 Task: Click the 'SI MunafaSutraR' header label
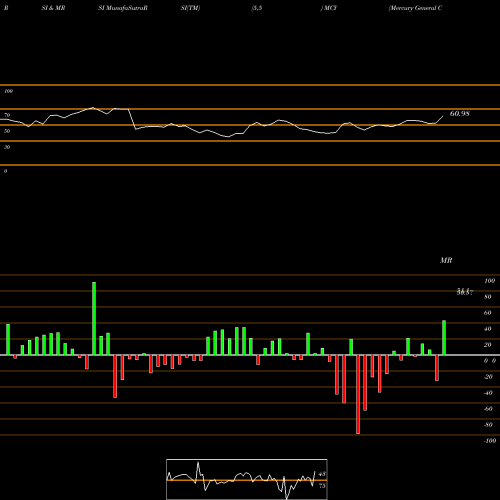[x=123, y=8]
